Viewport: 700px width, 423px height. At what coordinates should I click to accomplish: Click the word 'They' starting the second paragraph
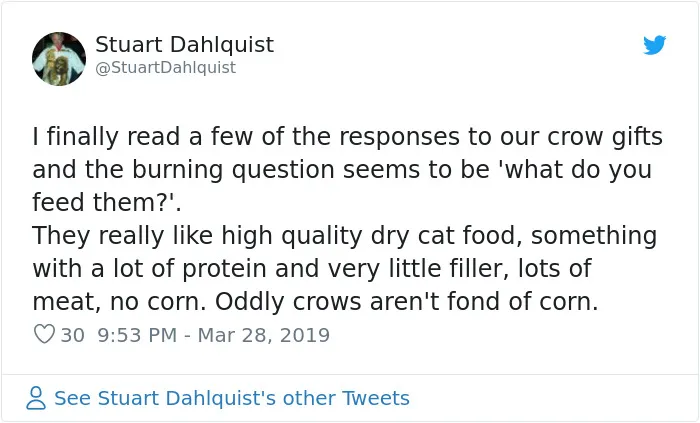[62, 236]
